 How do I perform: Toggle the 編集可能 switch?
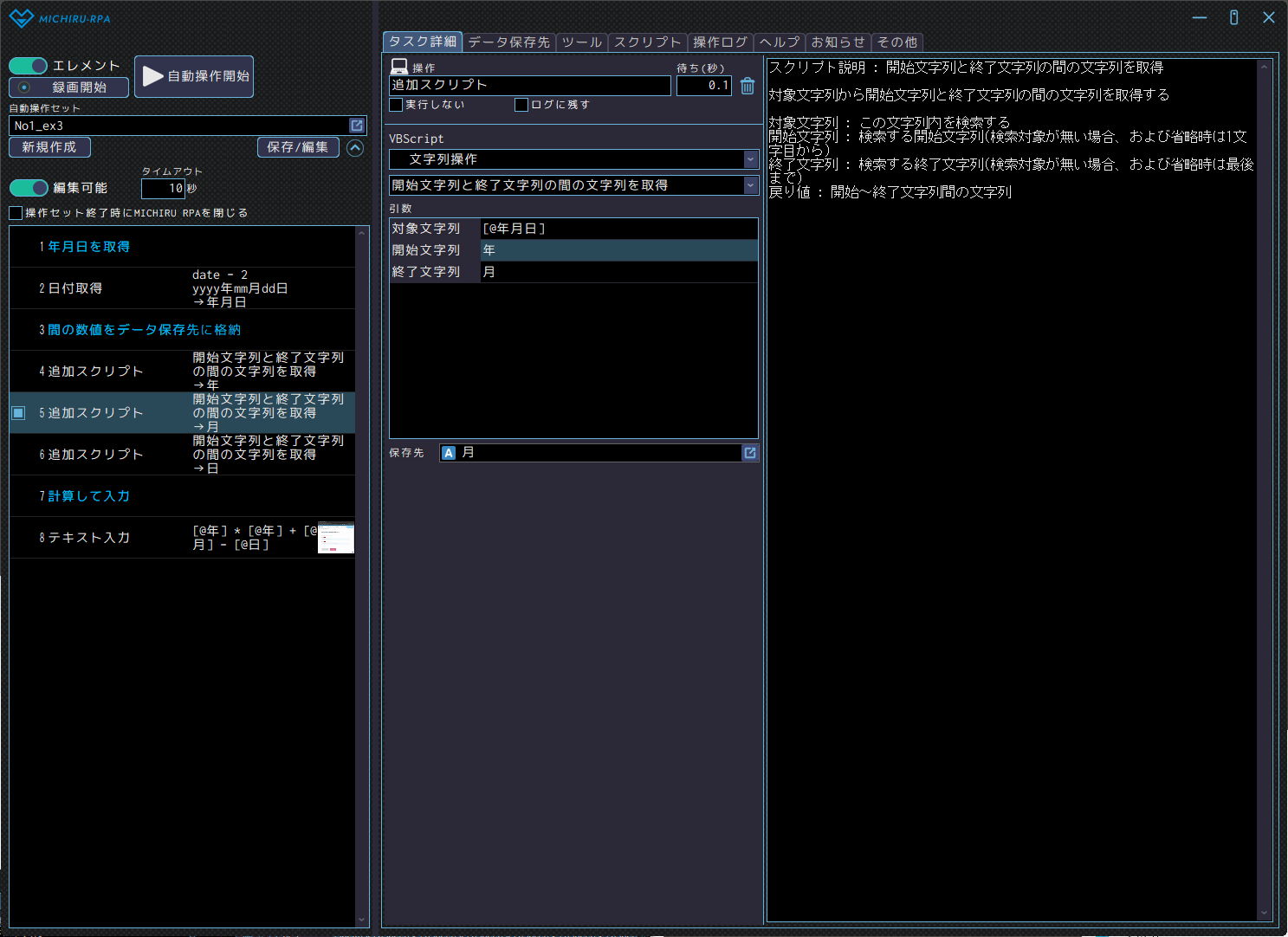point(29,188)
